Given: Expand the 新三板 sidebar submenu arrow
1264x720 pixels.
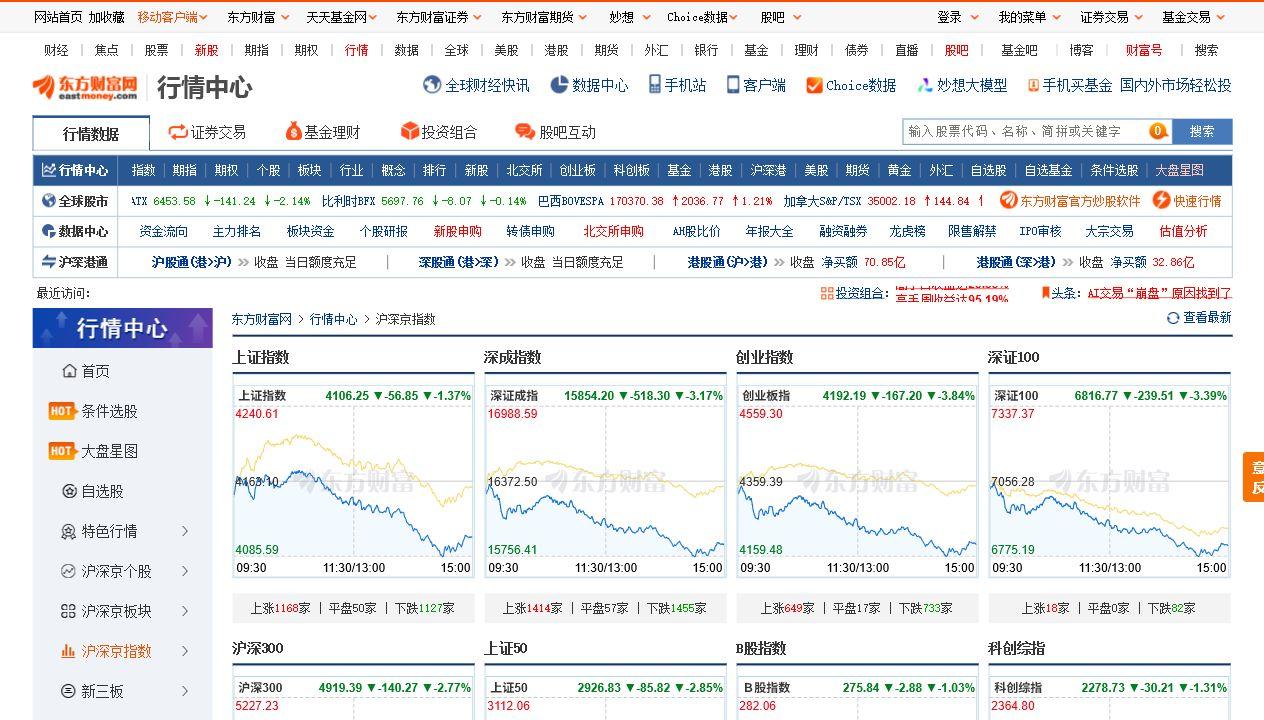Looking at the screenshot, I should click(x=185, y=691).
